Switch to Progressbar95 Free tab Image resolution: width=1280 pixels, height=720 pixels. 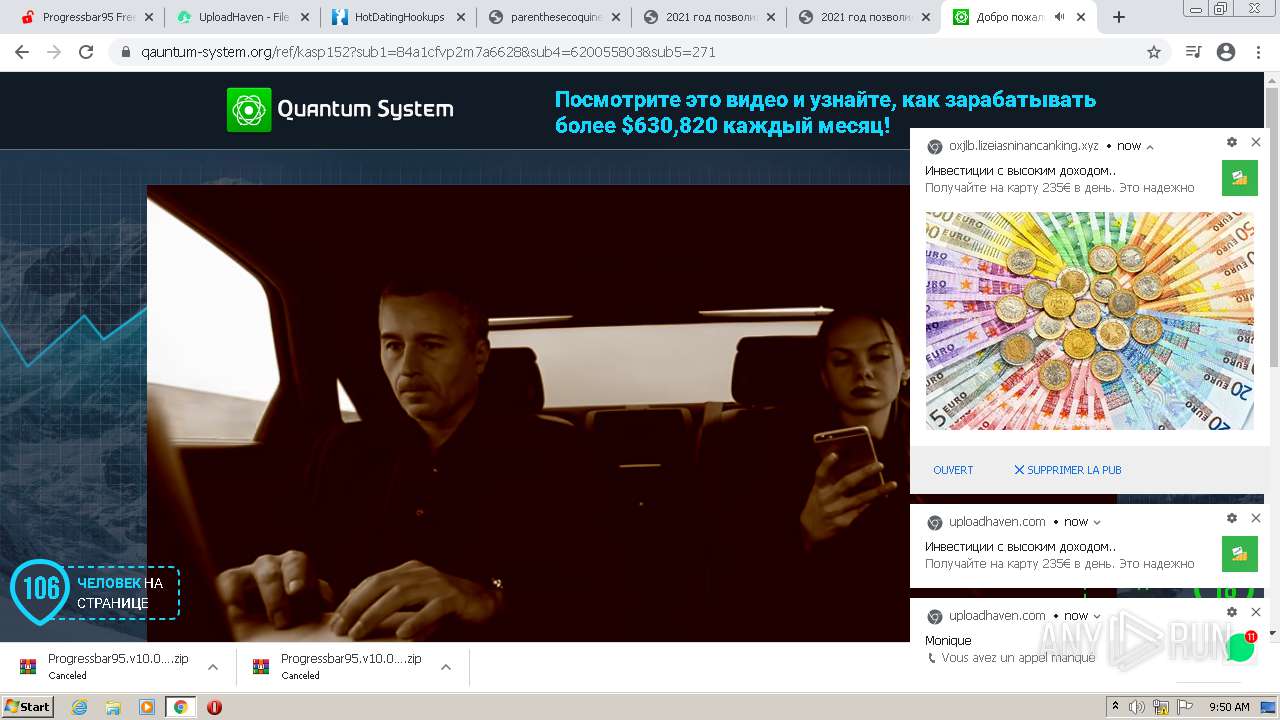(x=78, y=17)
